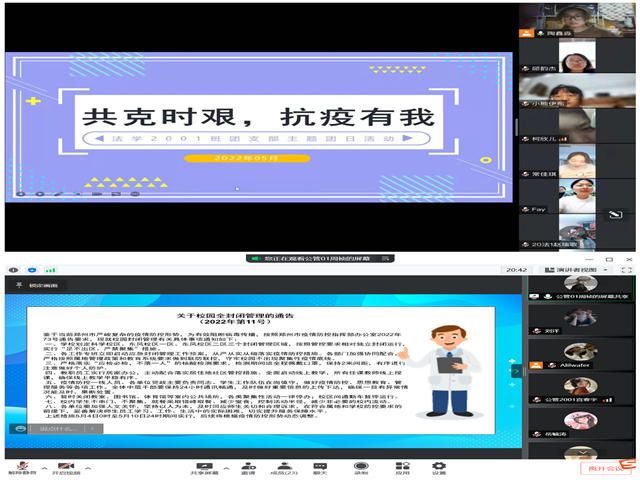The image size is (640, 480).
Task: Click the meeting info icon at top left
Action: [x=11, y=269]
